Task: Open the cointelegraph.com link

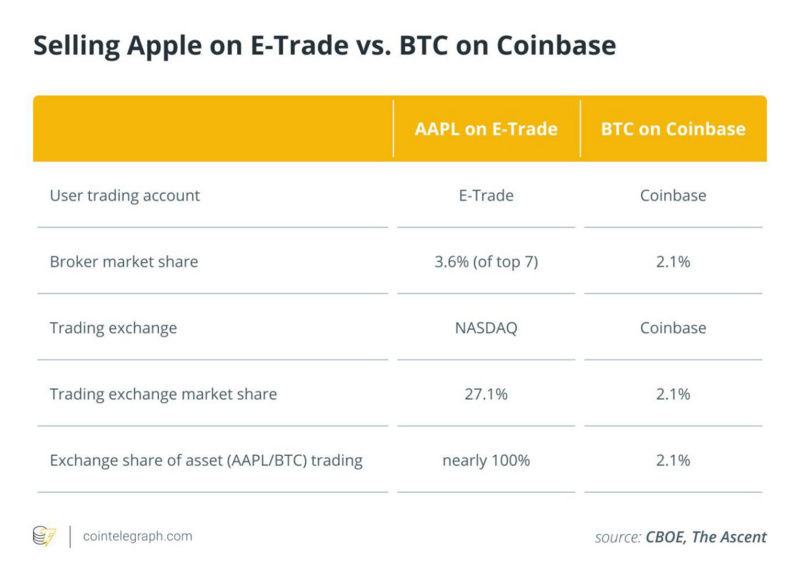Action: (x=138, y=536)
